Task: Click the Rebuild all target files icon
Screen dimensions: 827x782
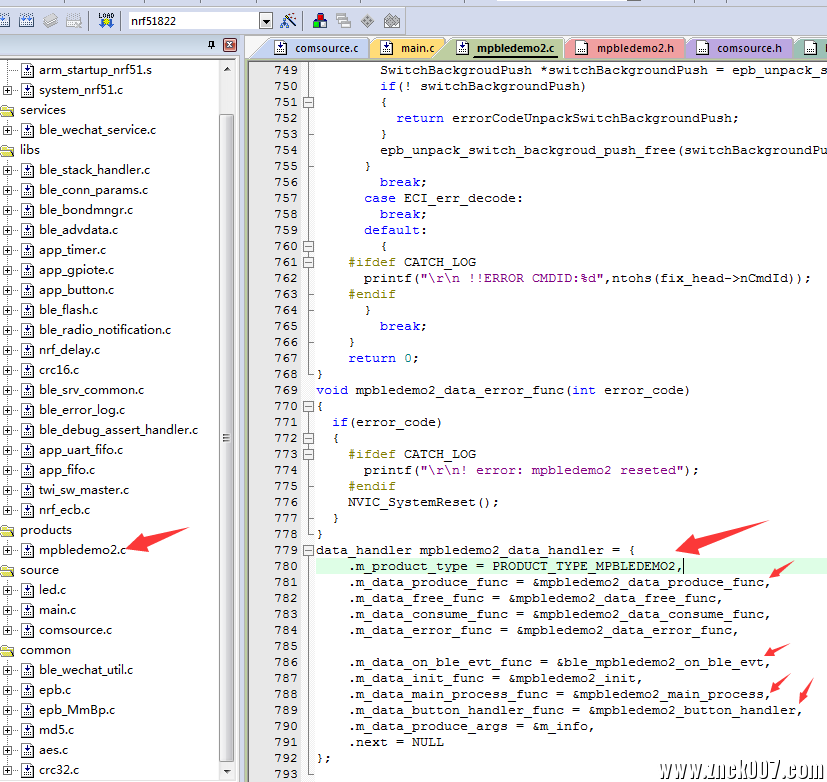Action: pos(26,21)
